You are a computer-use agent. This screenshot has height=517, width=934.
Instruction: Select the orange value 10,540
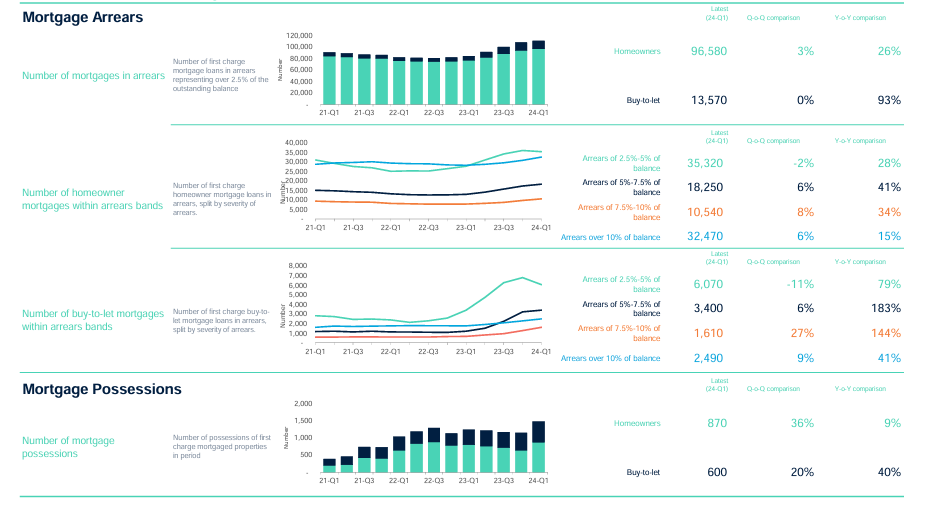[705, 212]
